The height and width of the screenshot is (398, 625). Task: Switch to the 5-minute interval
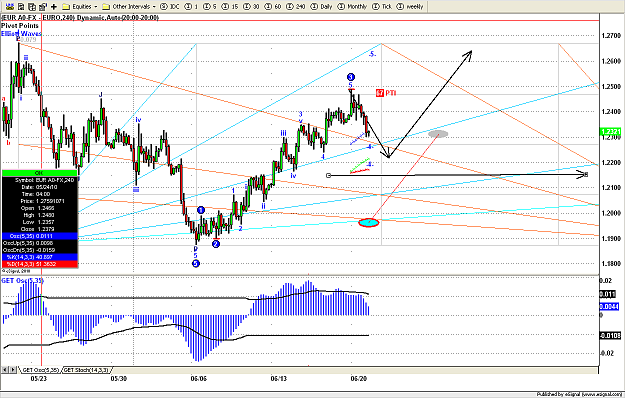210,6
